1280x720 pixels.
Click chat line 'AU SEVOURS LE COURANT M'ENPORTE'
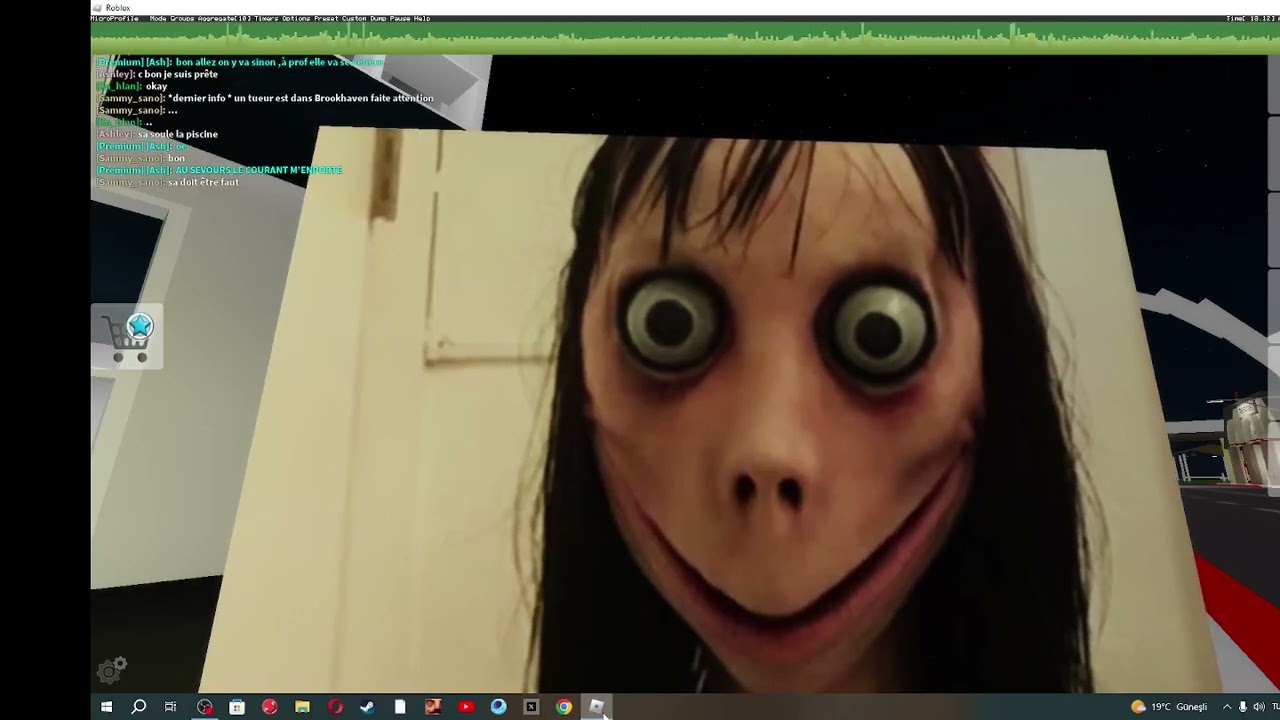[x=219, y=170]
